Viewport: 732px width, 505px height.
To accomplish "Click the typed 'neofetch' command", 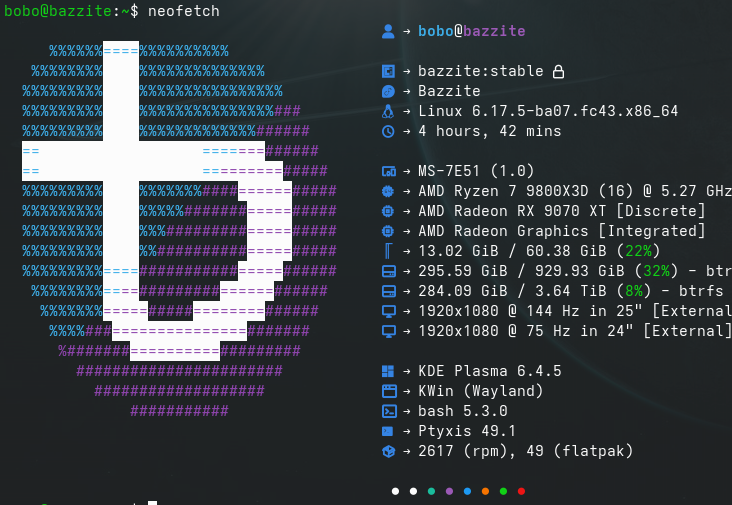I will [x=183, y=11].
